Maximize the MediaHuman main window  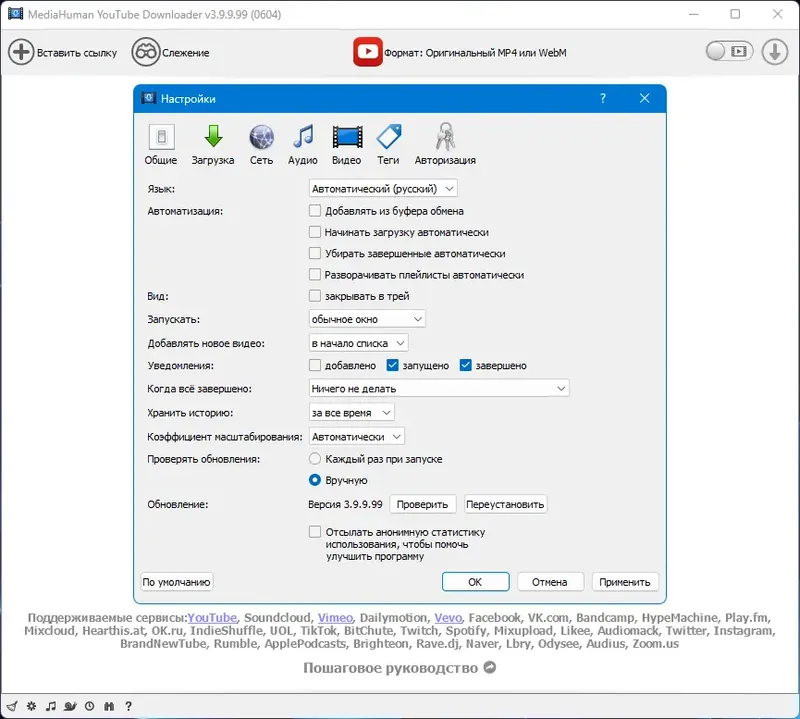(735, 14)
